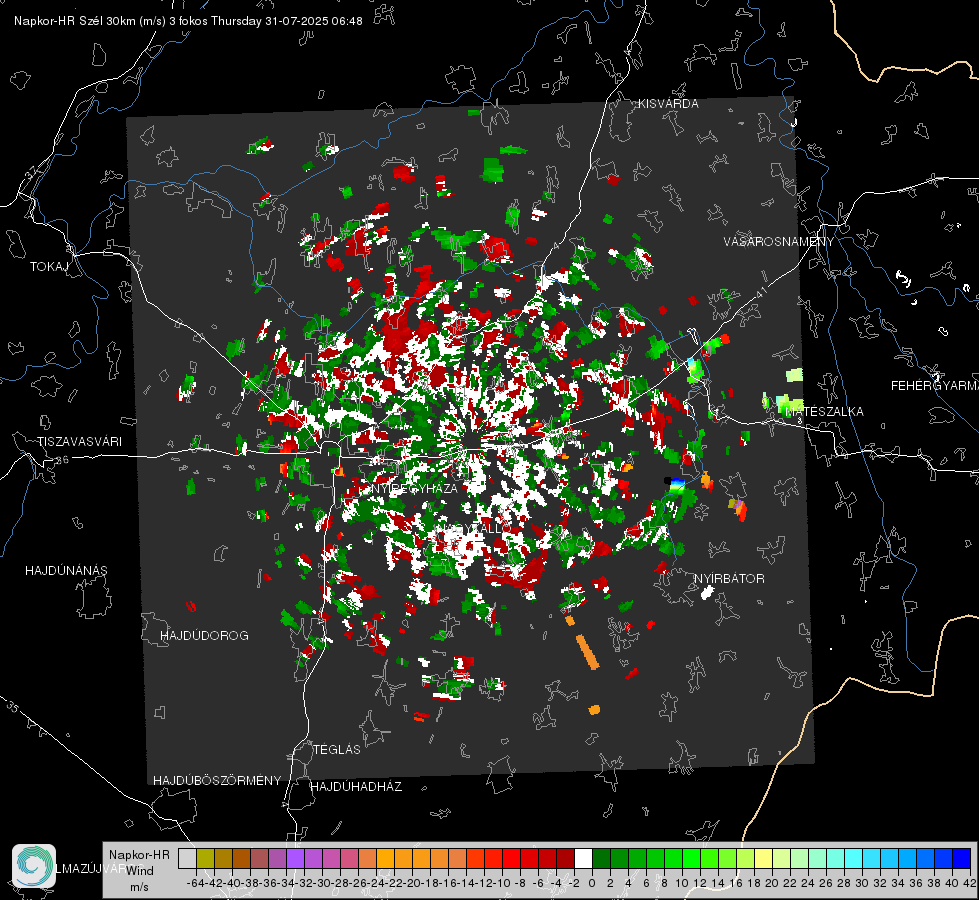Select the TÉGLÁS city label

(x=336, y=750)
